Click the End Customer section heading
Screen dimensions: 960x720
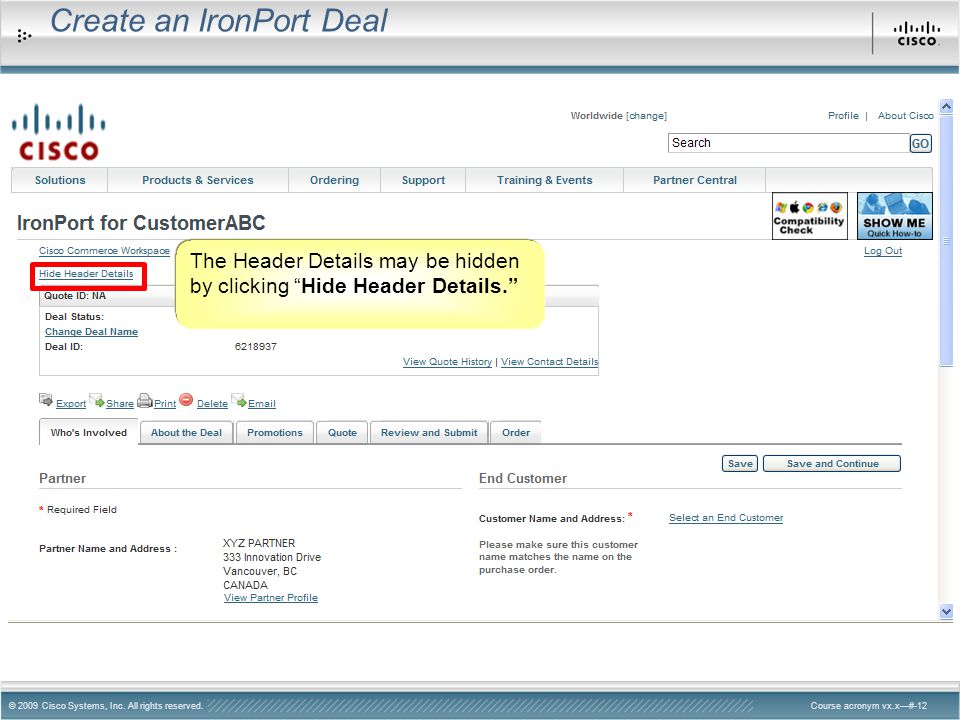click(x=523, y=478)
